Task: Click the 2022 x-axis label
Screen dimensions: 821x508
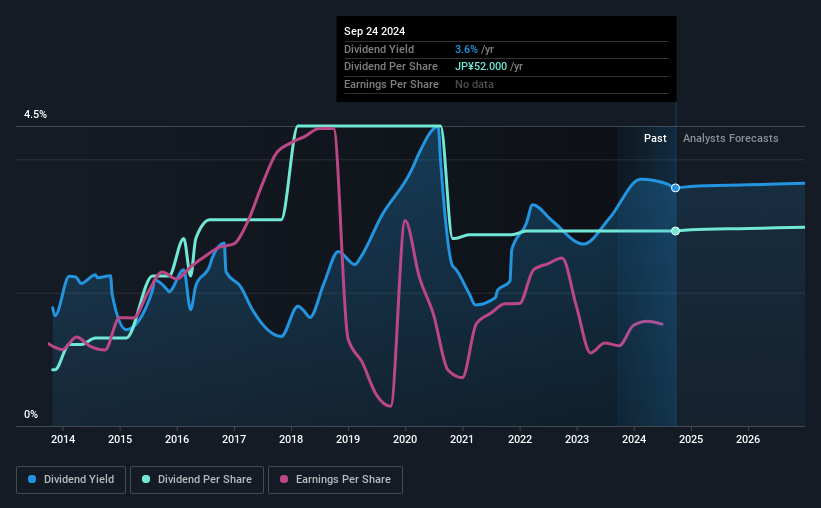Action: tap(520, 439)
